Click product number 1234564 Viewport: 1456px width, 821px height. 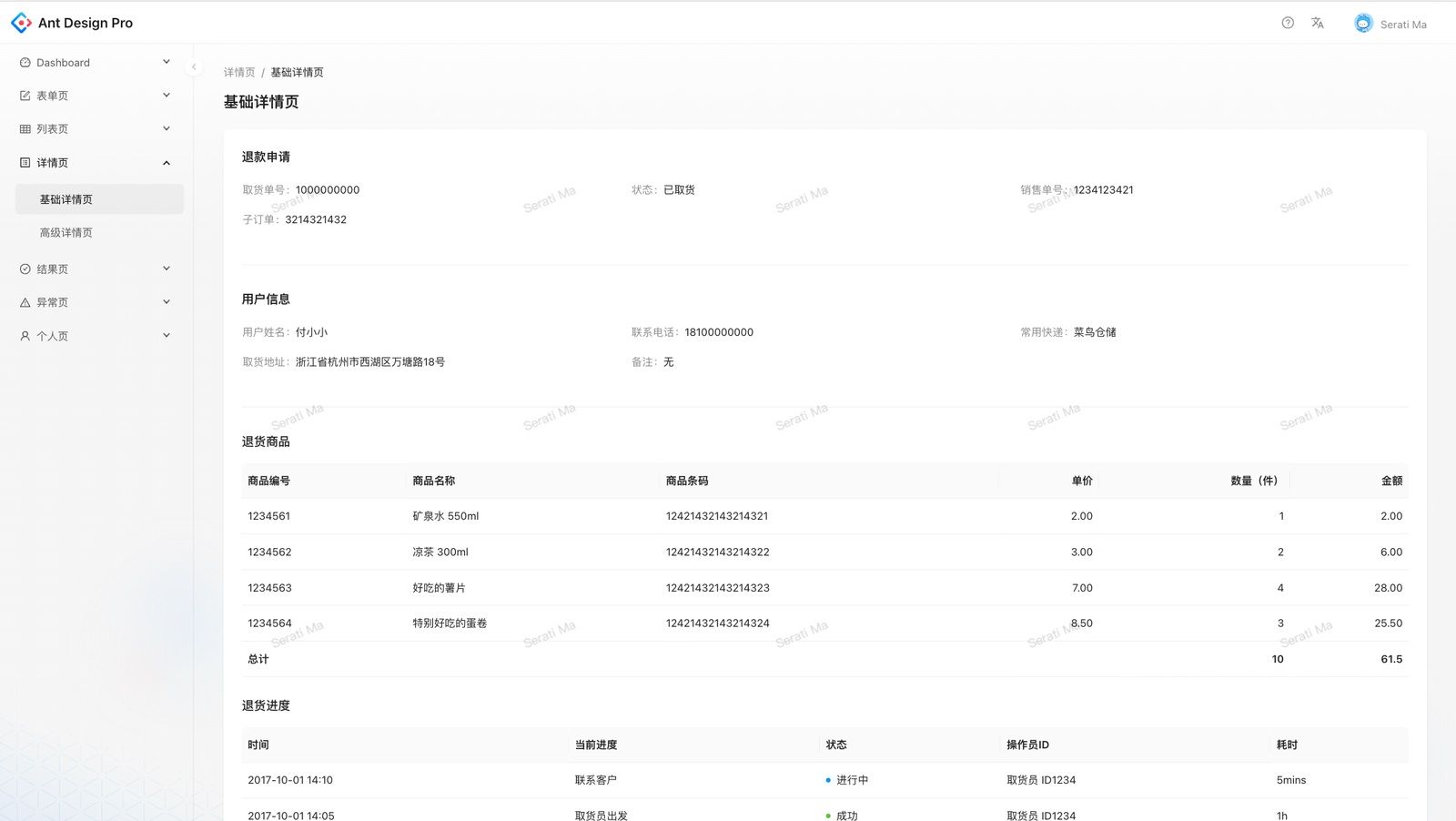tap(269, 623)
